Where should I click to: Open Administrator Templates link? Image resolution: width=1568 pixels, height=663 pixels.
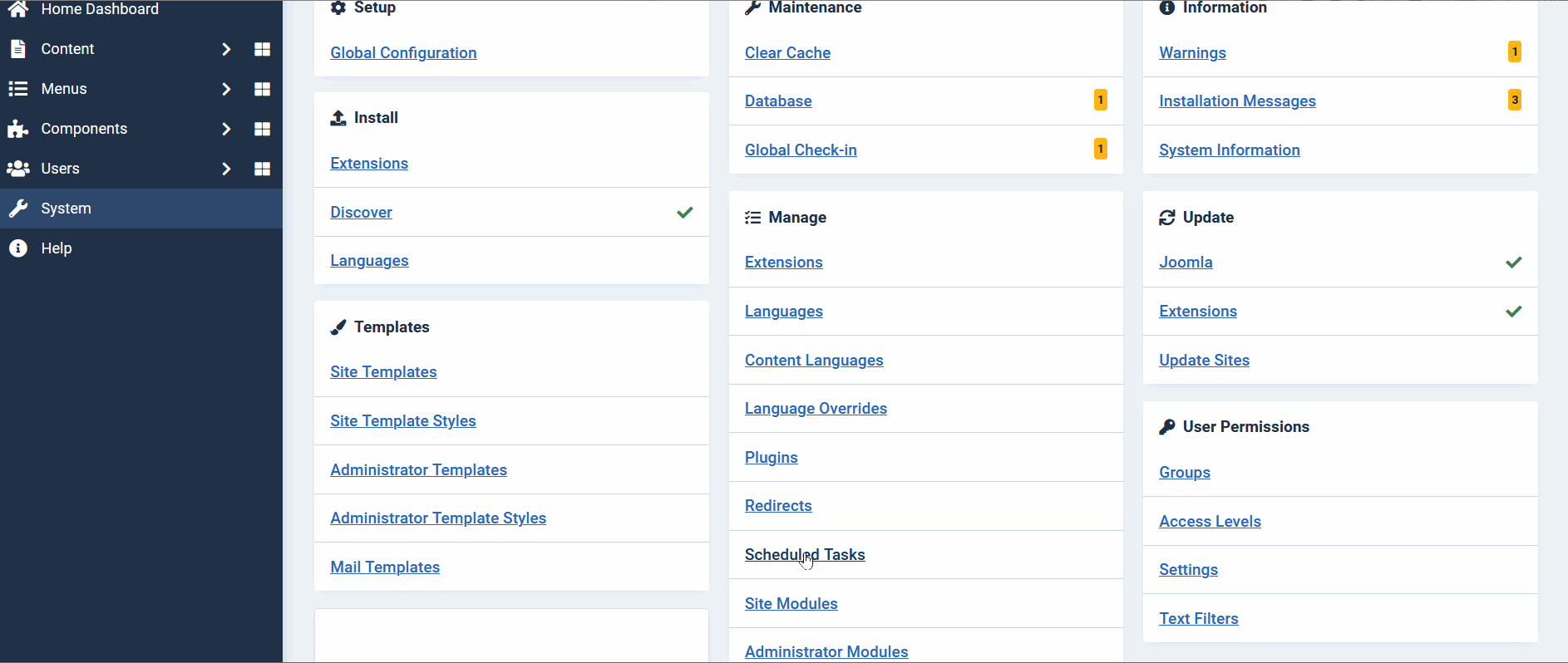coord(418,470)
